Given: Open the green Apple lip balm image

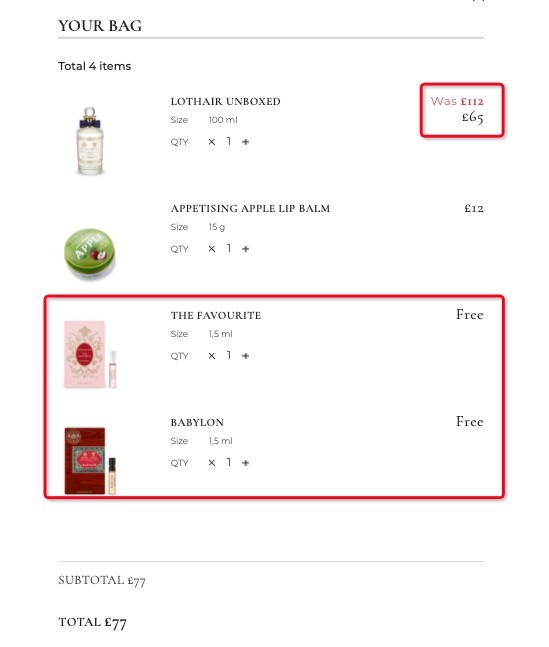Looking at the screenshot, I should 90,253.
